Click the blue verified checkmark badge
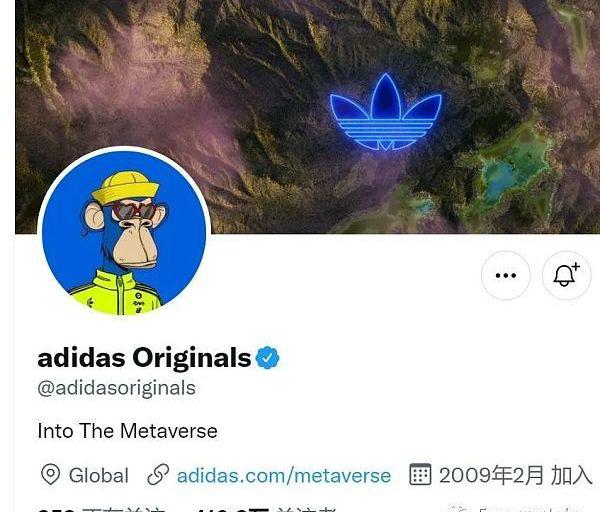 click(x=267, y=357)
